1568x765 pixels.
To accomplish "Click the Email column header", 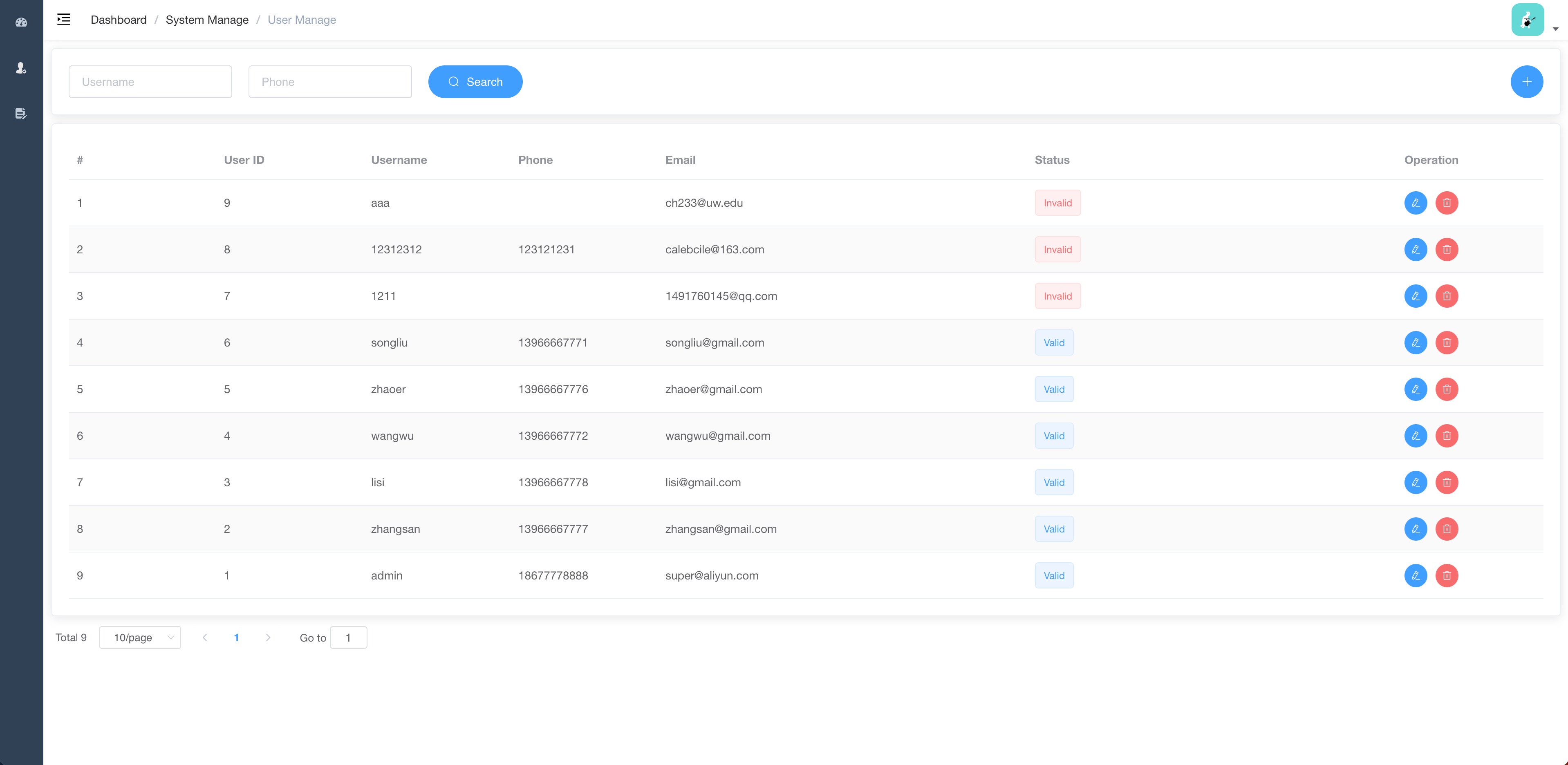I will coord(680,160).
